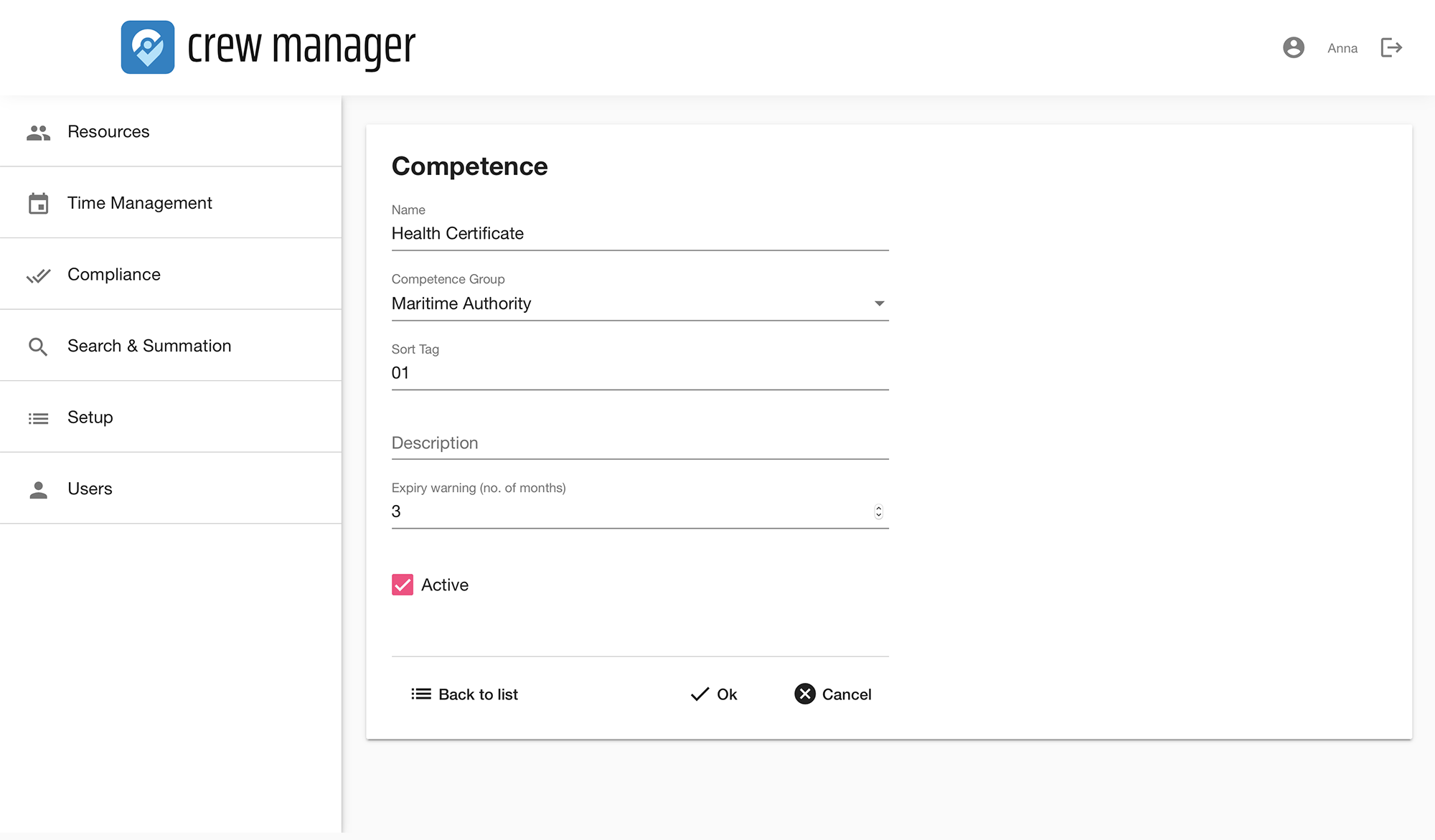Click the Resources people icon
Viewport: 1435px width, 840px height.
(38, 132)
